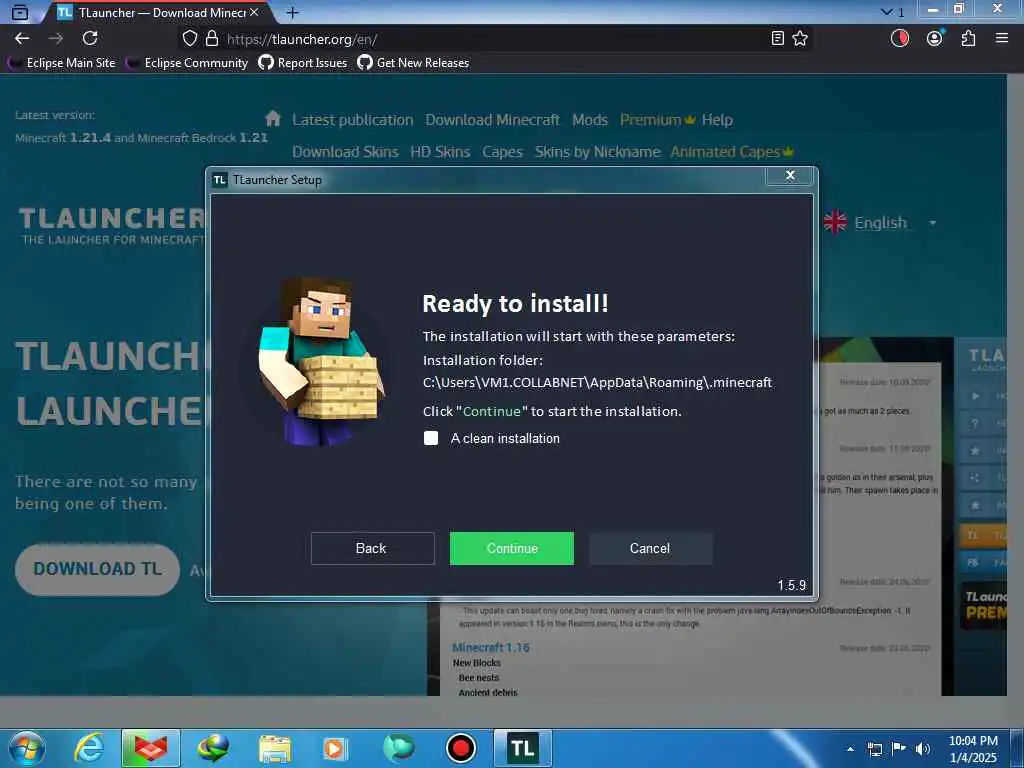
Task: Open a new browser tab
Action: [x=293, y=12]
